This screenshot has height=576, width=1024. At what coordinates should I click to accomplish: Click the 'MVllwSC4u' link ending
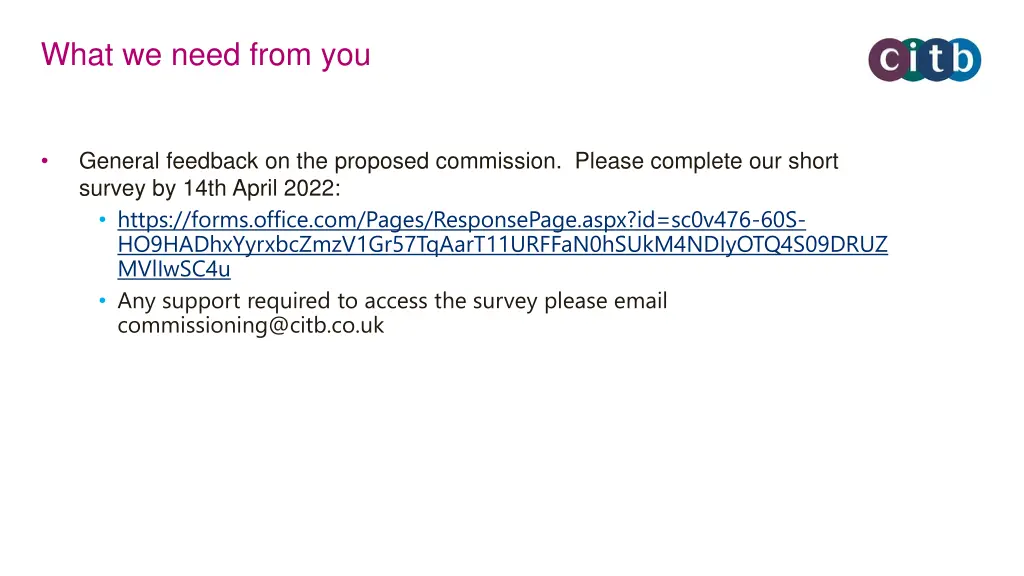pos(174,269)
